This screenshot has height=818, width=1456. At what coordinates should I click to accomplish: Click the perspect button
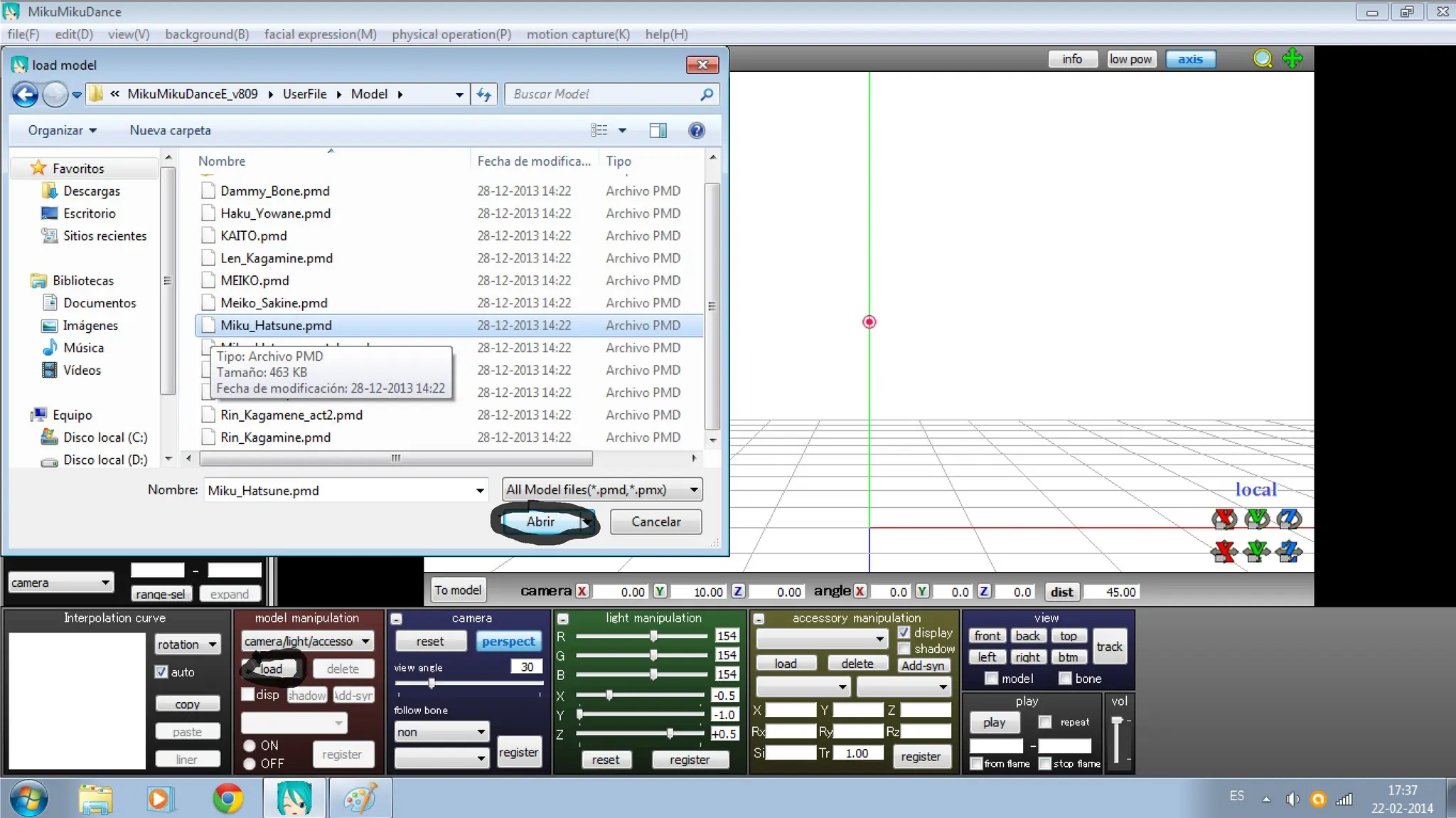coord(508,642)
